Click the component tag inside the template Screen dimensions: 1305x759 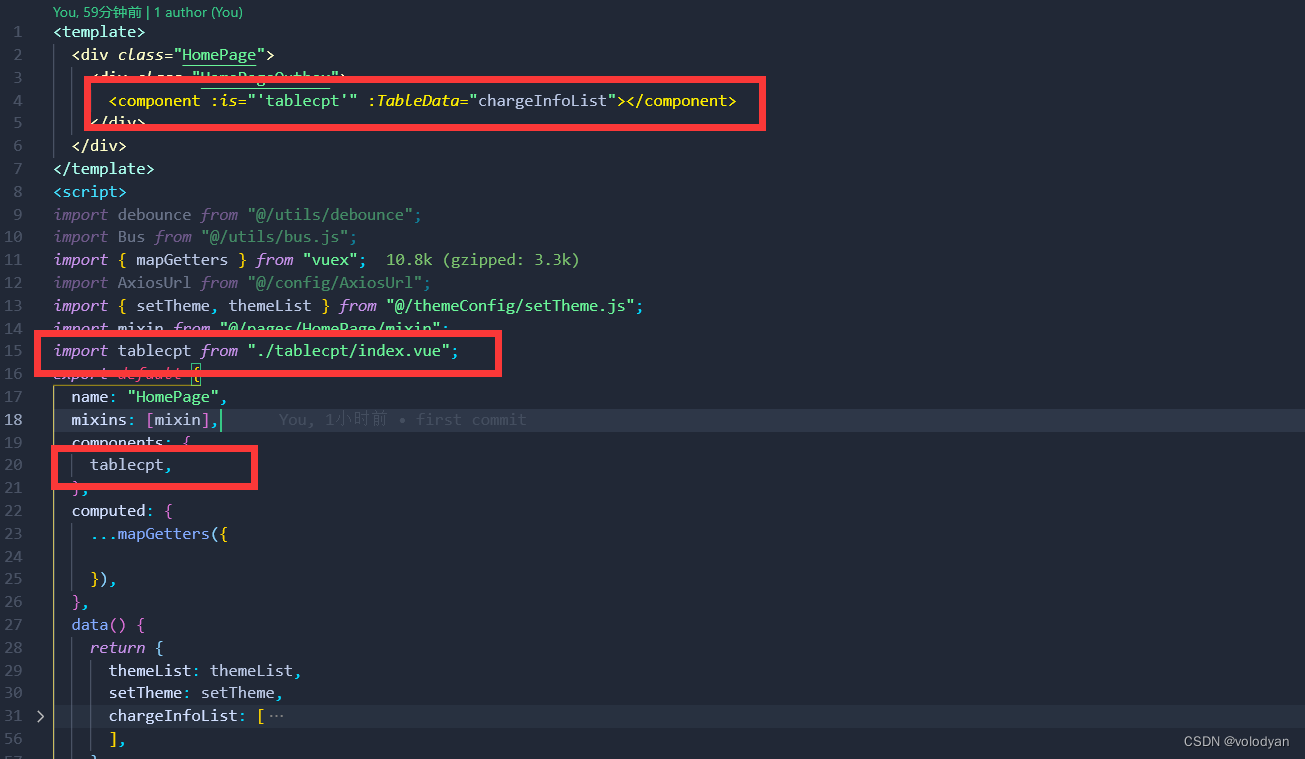coord(155,100)
